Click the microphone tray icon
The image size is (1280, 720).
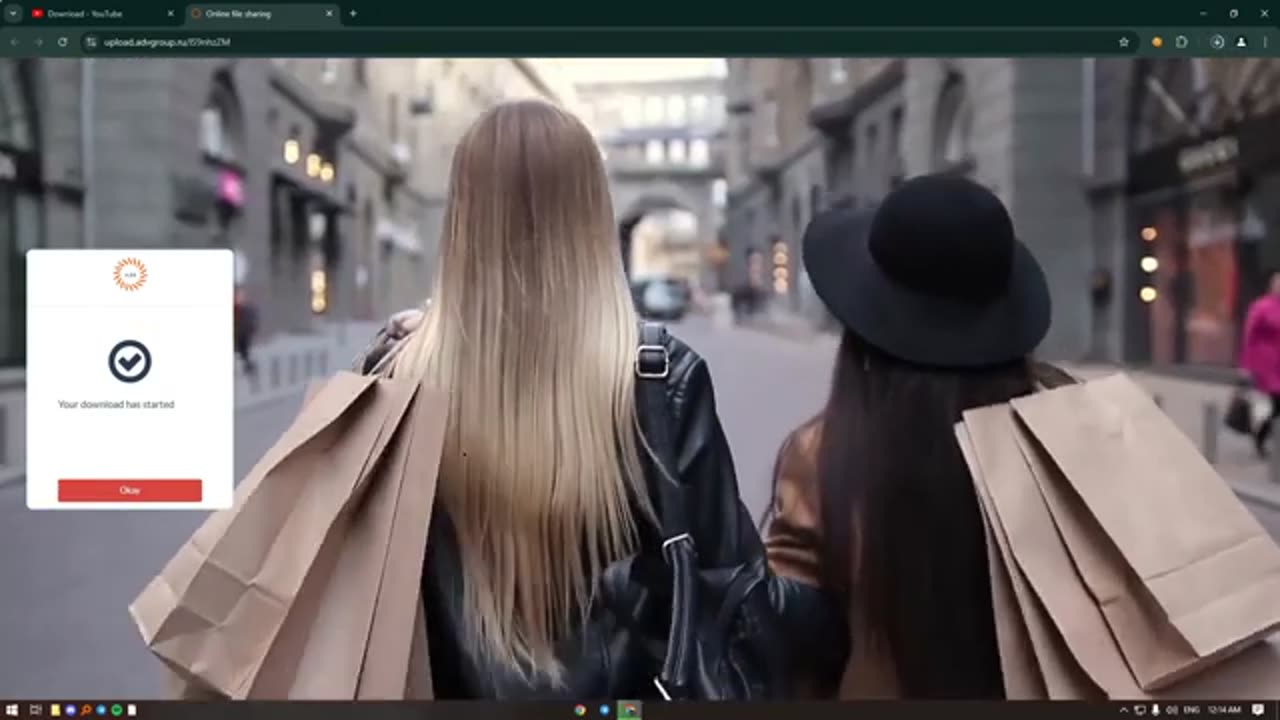1156,710
